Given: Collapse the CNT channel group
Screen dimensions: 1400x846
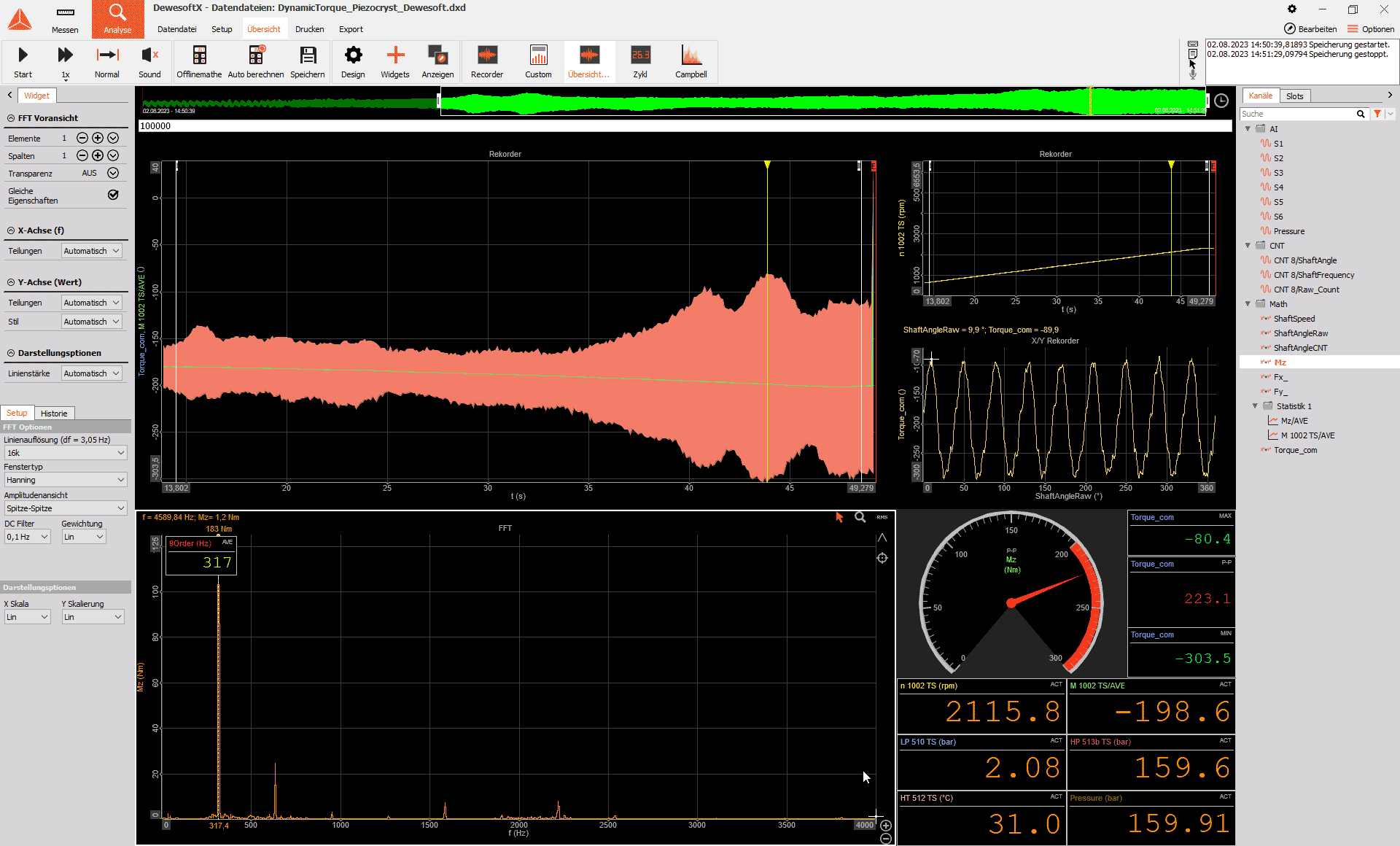Looking at the screenshot, I should click(1248, 246).
